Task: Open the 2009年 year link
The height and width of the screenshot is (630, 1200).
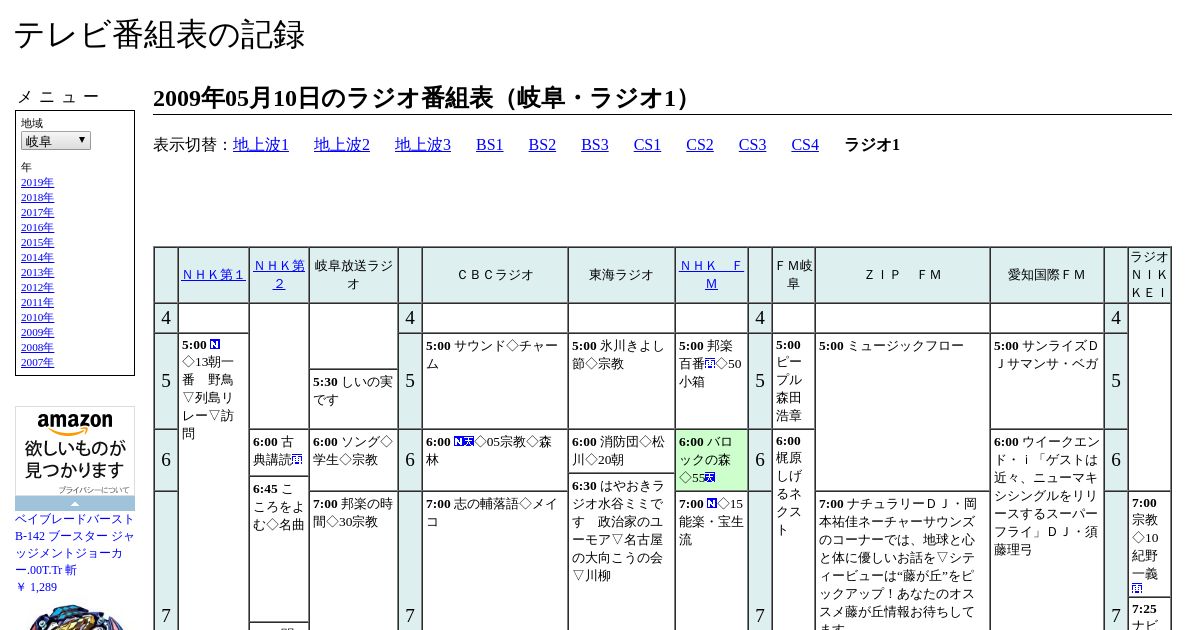Action: 37,332
